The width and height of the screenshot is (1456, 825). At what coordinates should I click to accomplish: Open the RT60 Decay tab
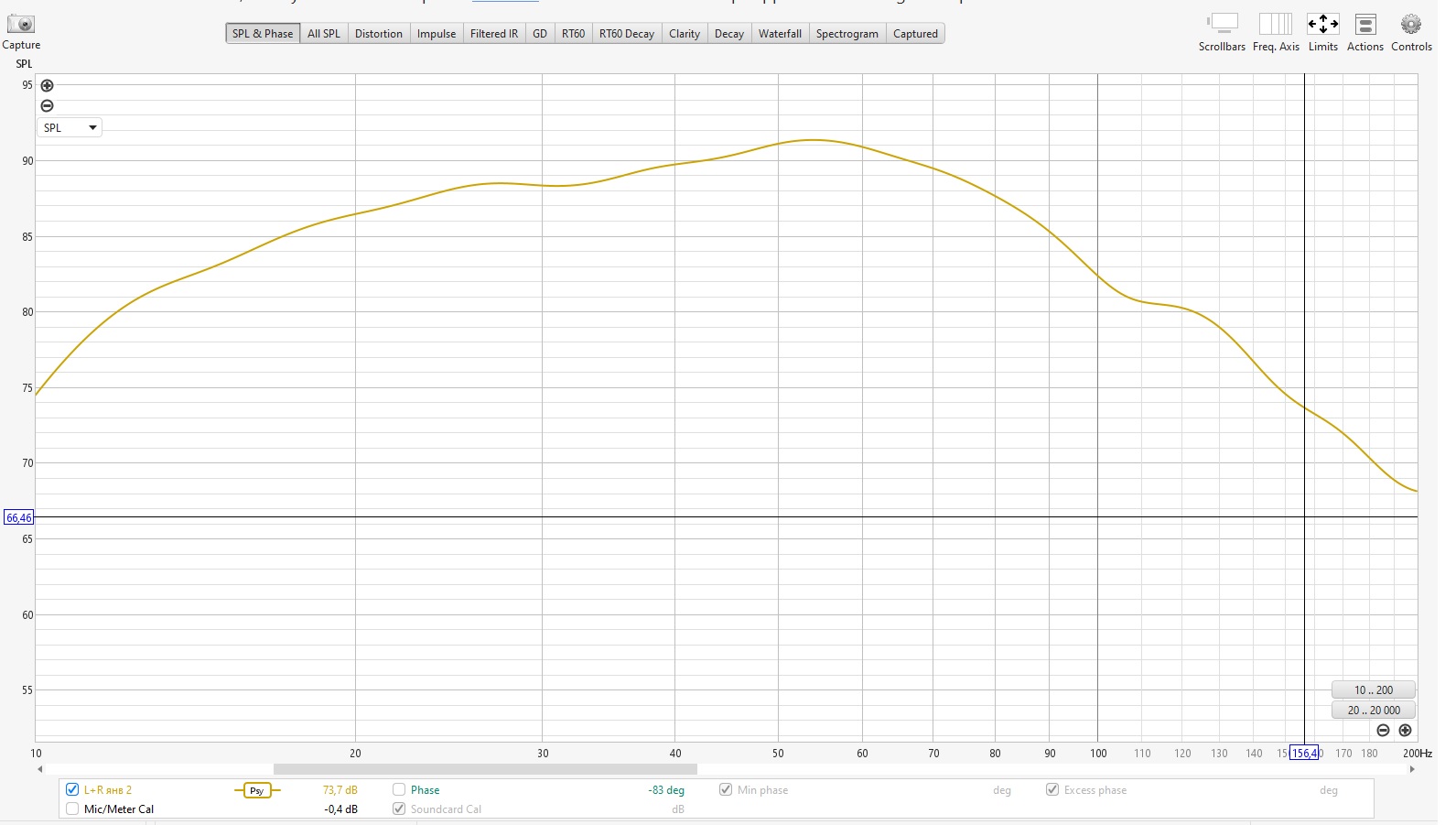tap(627, 34)
